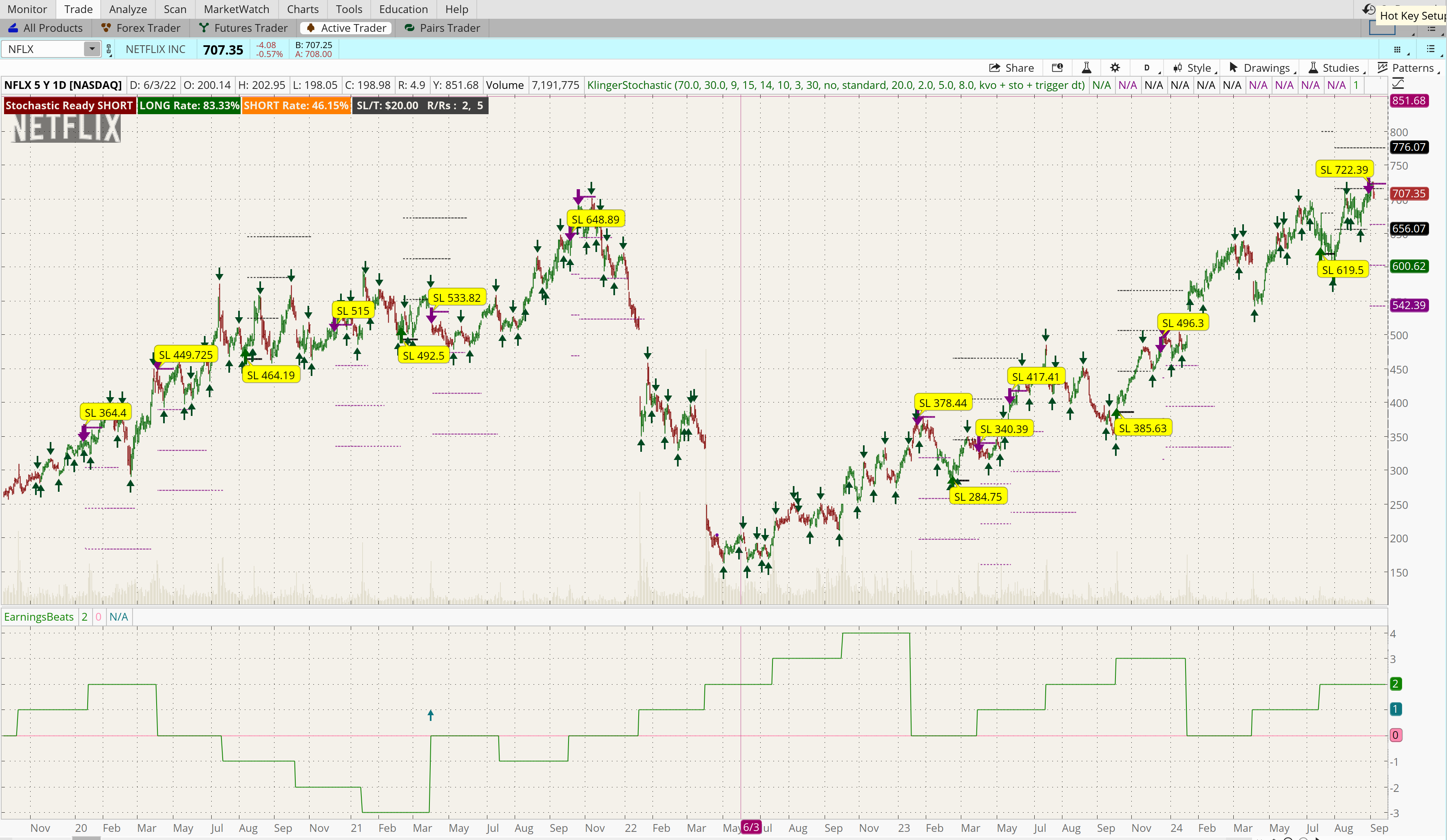Click the All Products tab icon
This screenshot has height=840, width=1447.
coord(13,28)
